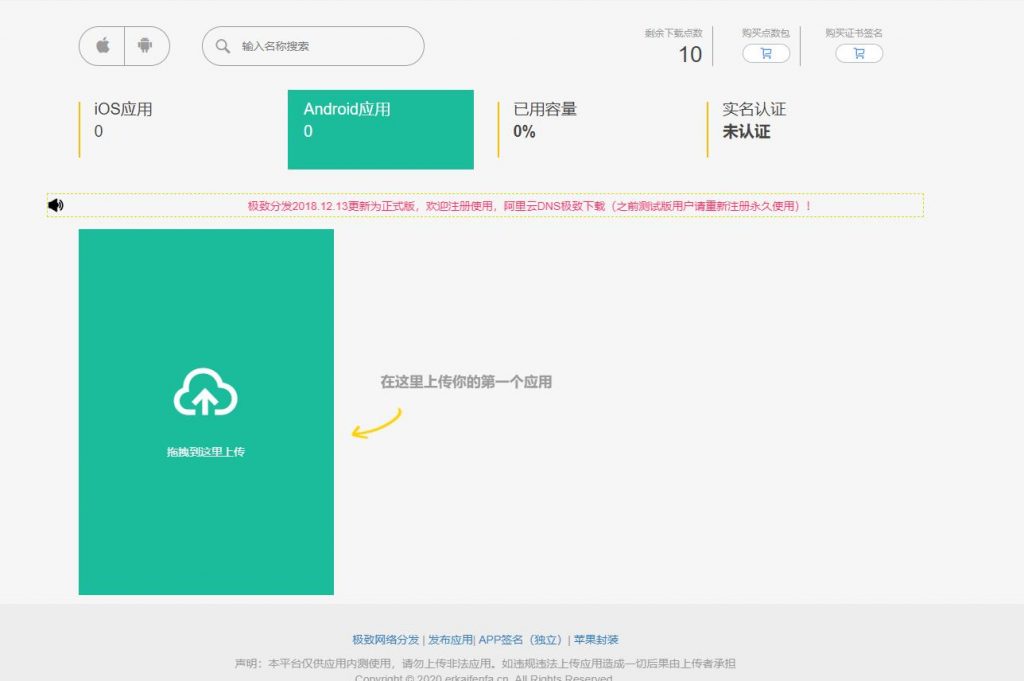Open the 实名认证 status panel
Screen dimensions: 1024x681
point(800,129)
